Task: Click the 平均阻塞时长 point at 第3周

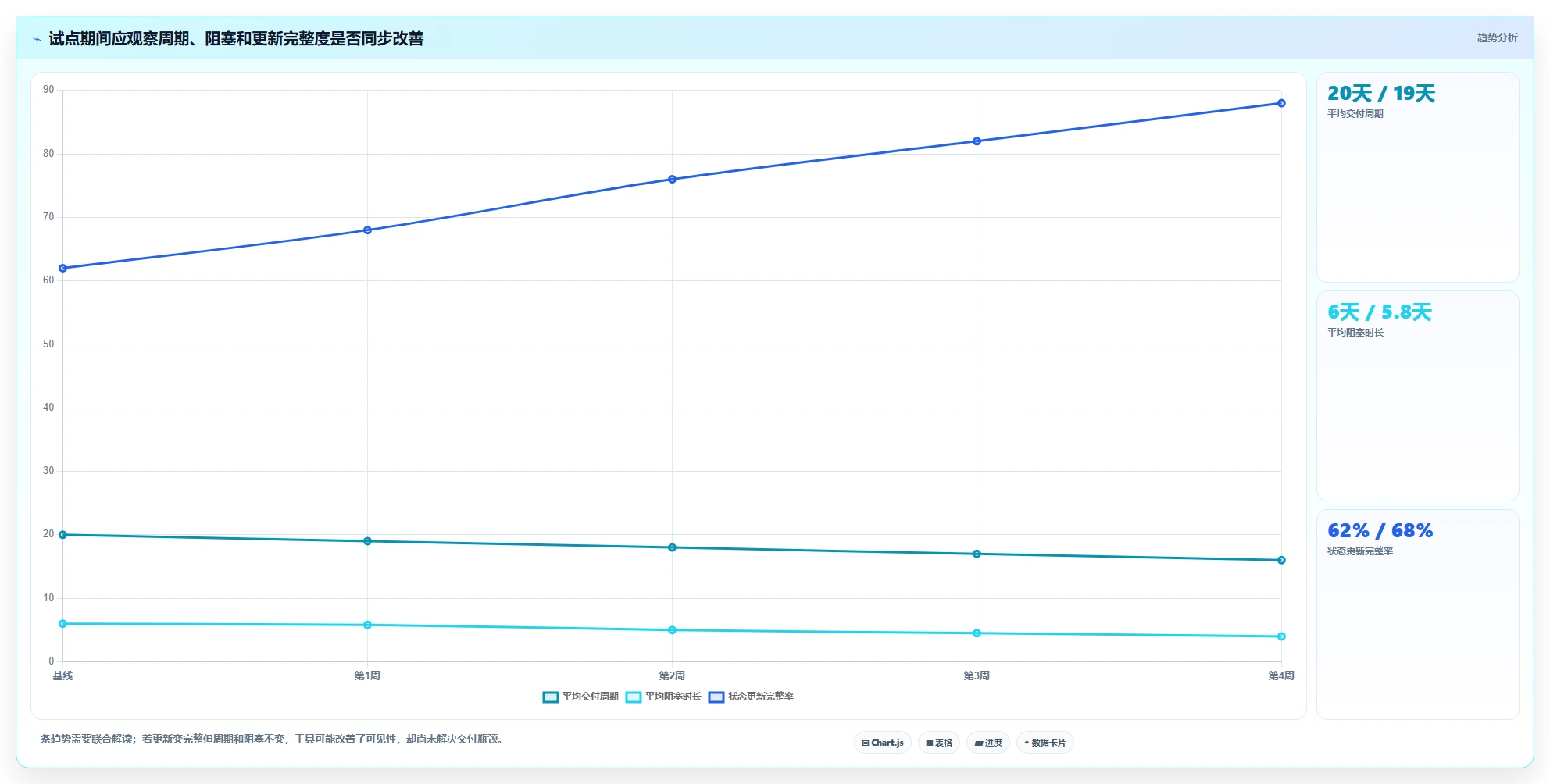Action: tap(977, 633)
